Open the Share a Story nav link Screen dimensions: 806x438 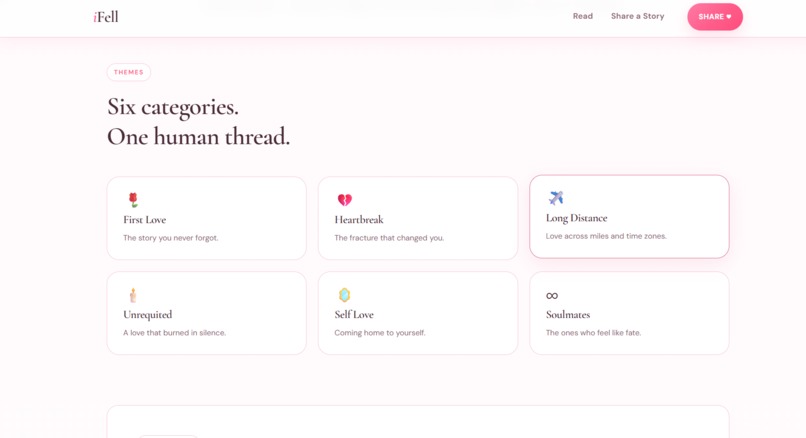coord(637,16)
